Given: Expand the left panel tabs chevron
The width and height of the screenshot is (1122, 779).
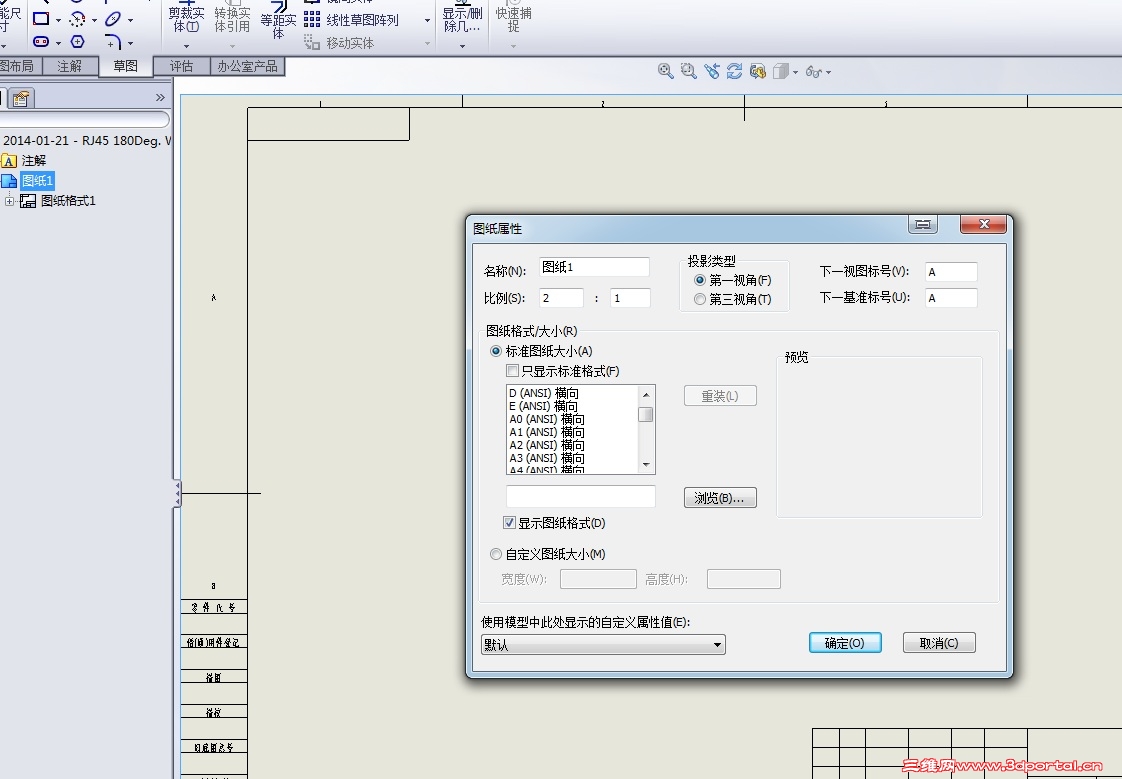Looking at the screenshot, I should coord(160,97).
